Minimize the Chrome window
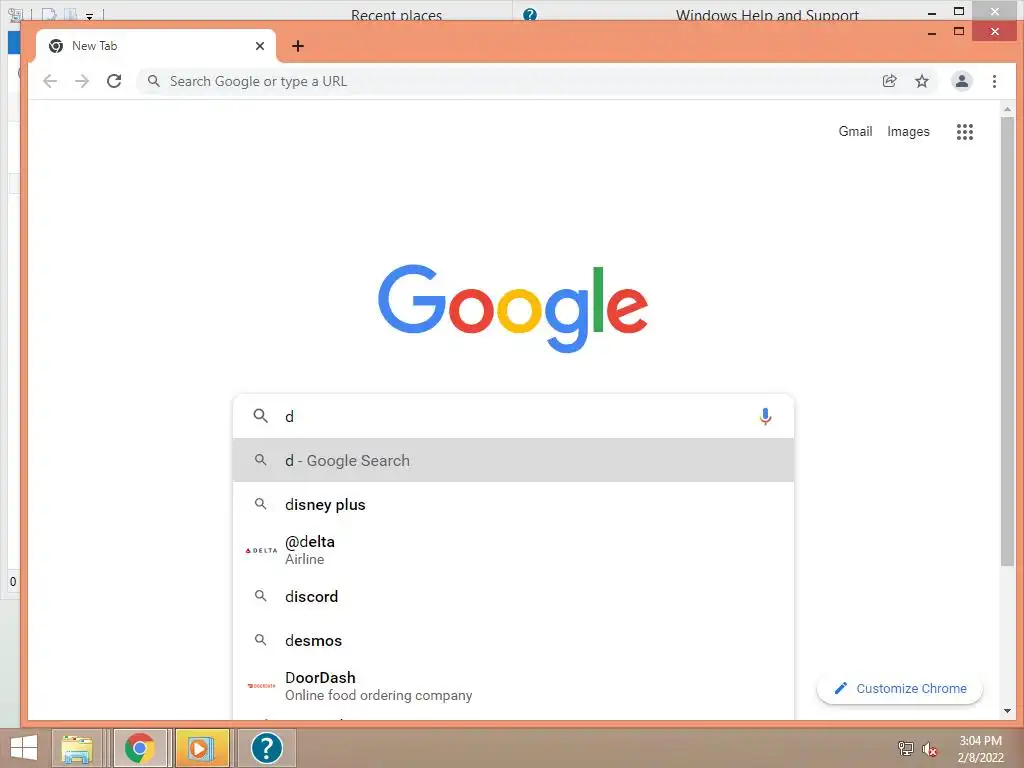This screenshot has width=1024, height=768. [932, 32]
